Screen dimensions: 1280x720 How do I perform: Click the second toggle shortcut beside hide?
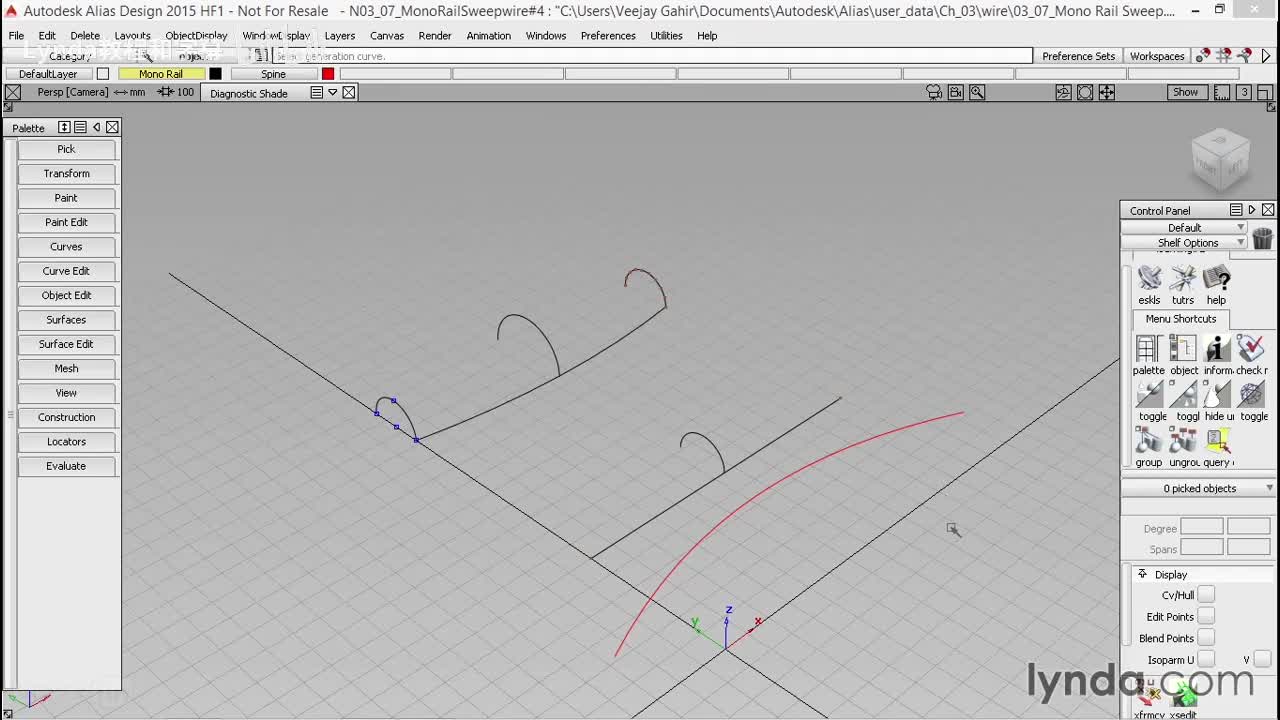[1183, 394]
